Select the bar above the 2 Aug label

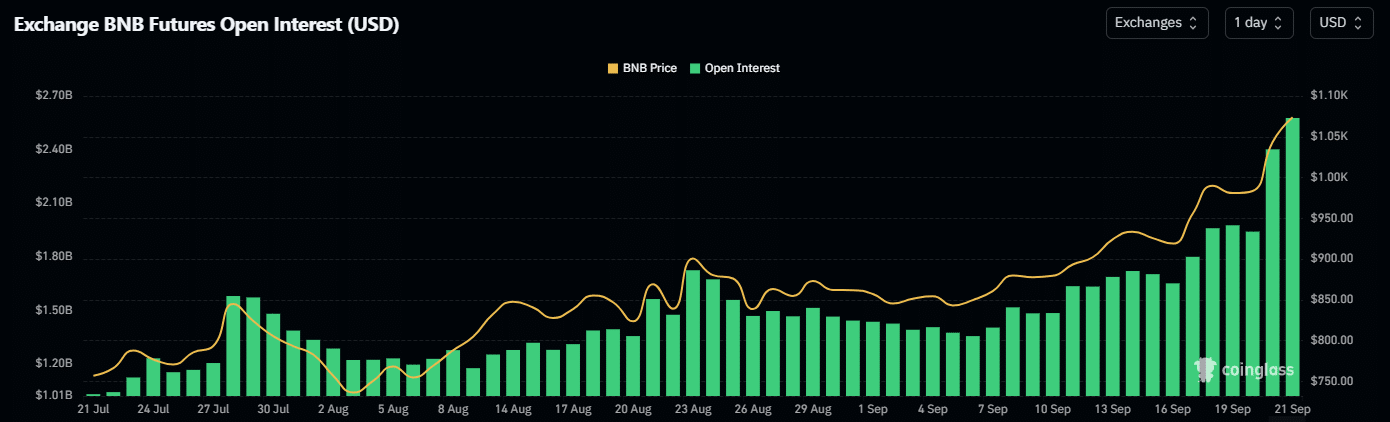pyautogui.click(x=333, y=372)
